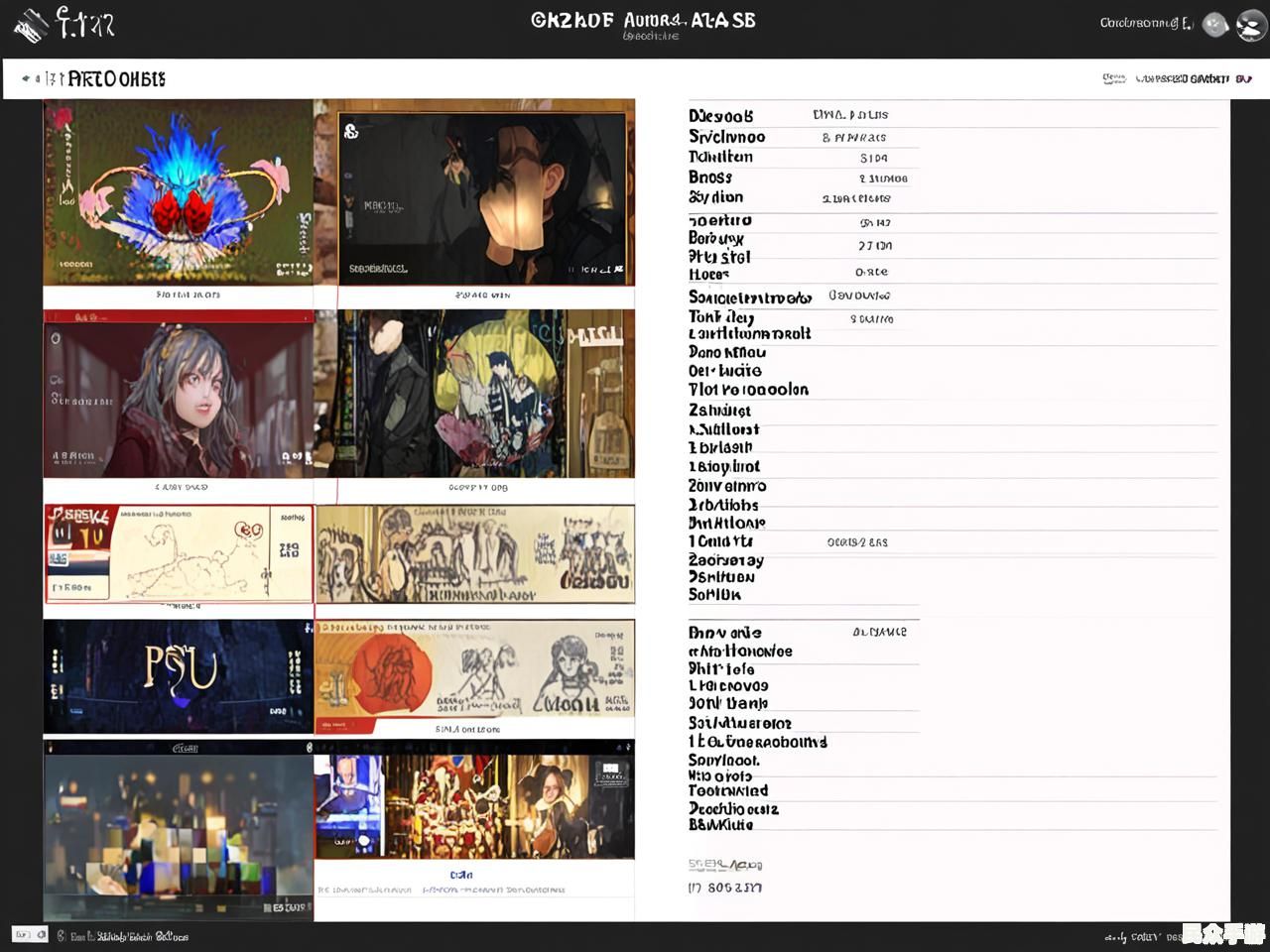Click the 'Zahuıget' entry in the list

coord(719,411)
